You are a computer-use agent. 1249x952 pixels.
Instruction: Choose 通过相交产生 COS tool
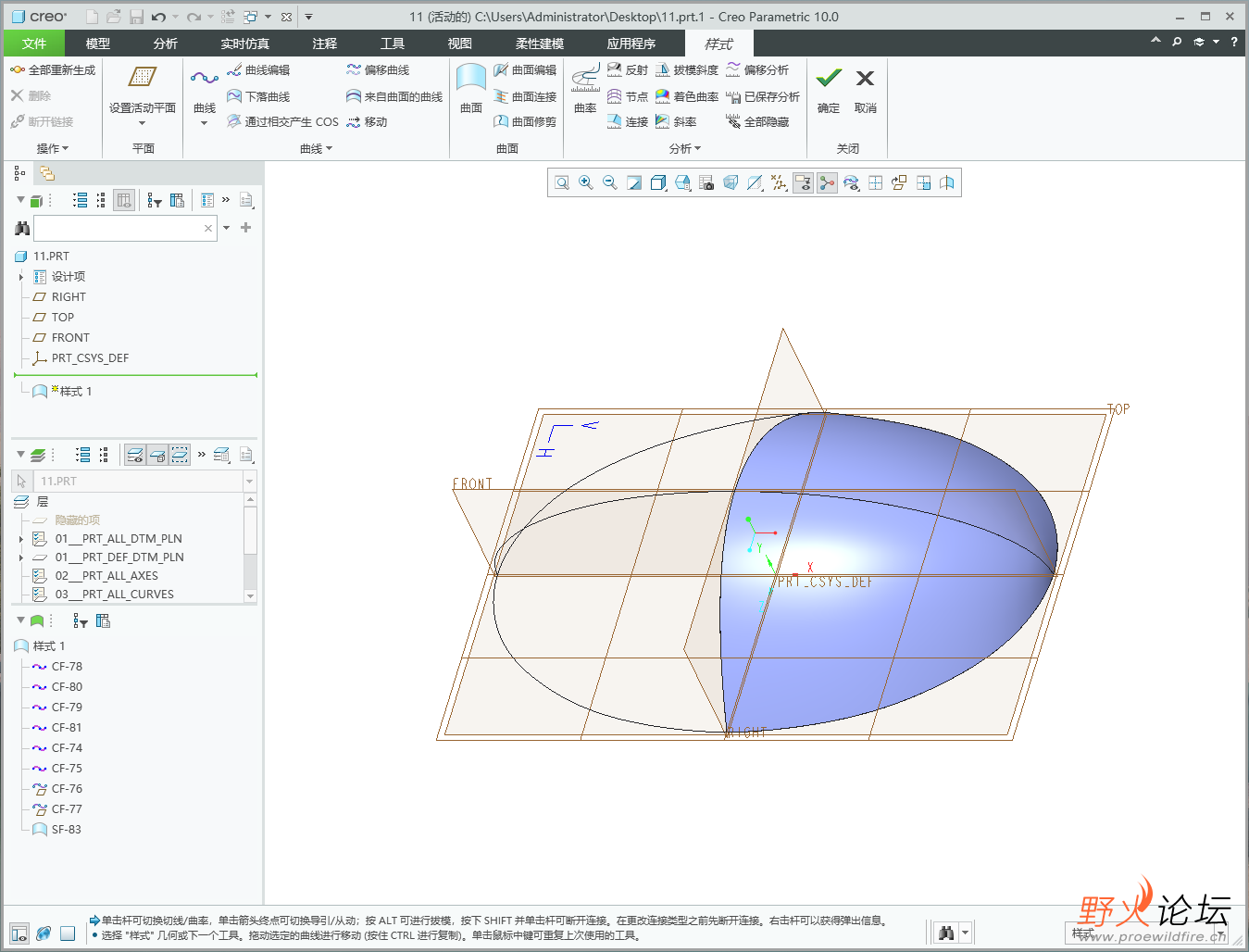[x=282, y=121]
